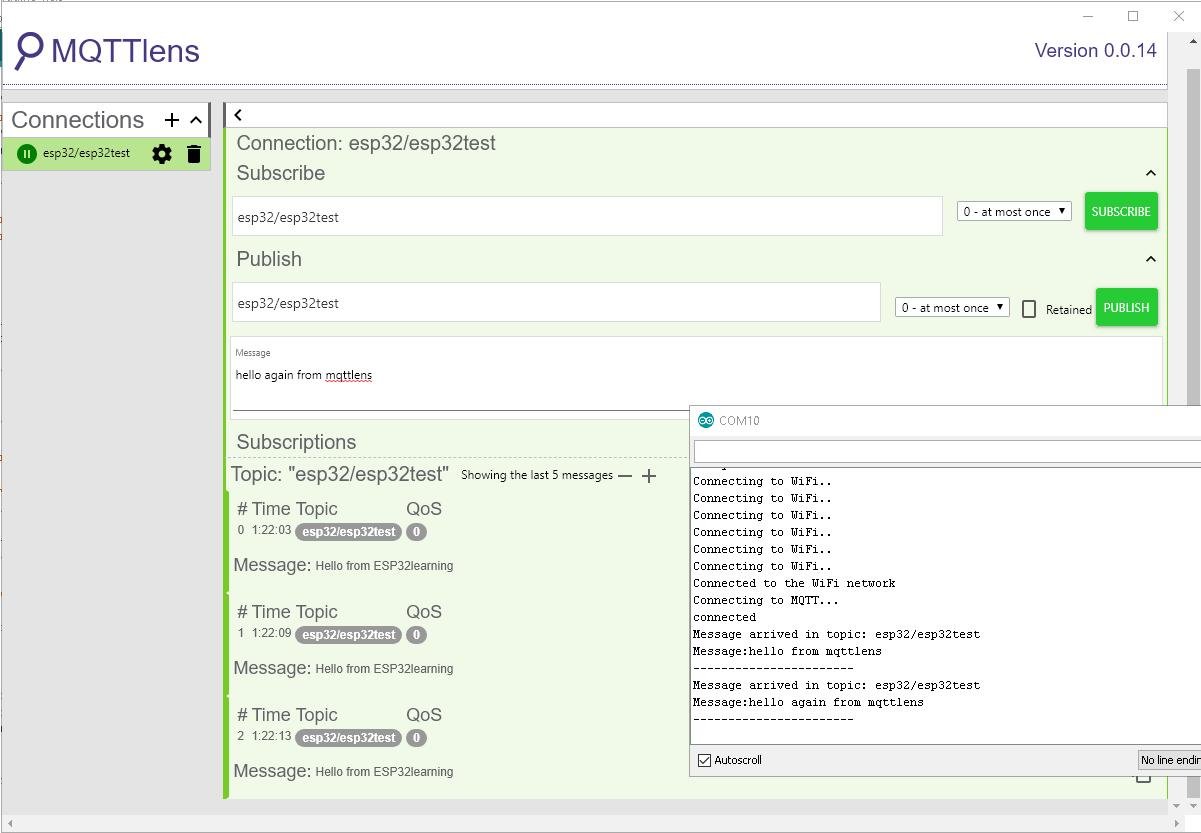
Task: Open the No line ending dropdown
Action: click(x=1169, y=760)
